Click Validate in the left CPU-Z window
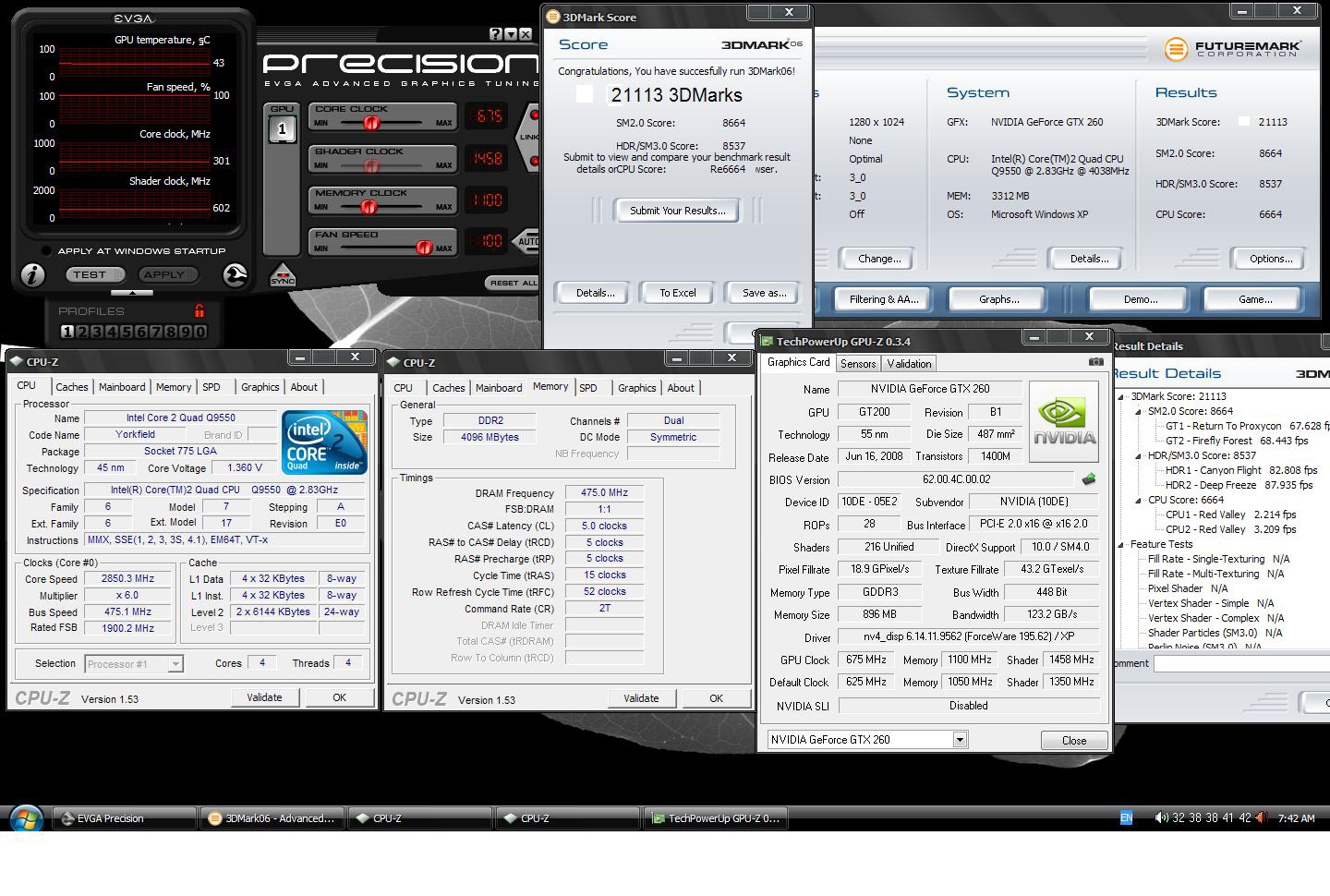Viewport: 1330px width, 896px height. [264, 697]
